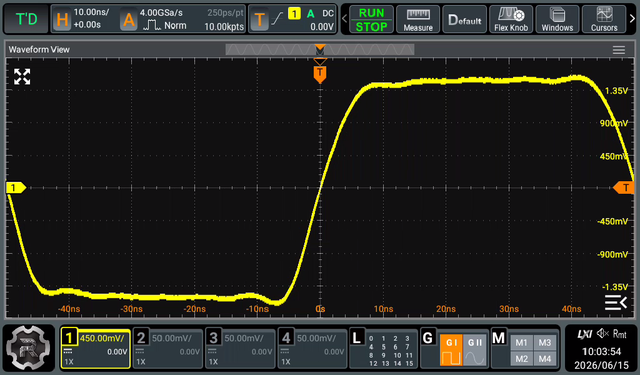Click the time 10:03:54

pos(601,351)
